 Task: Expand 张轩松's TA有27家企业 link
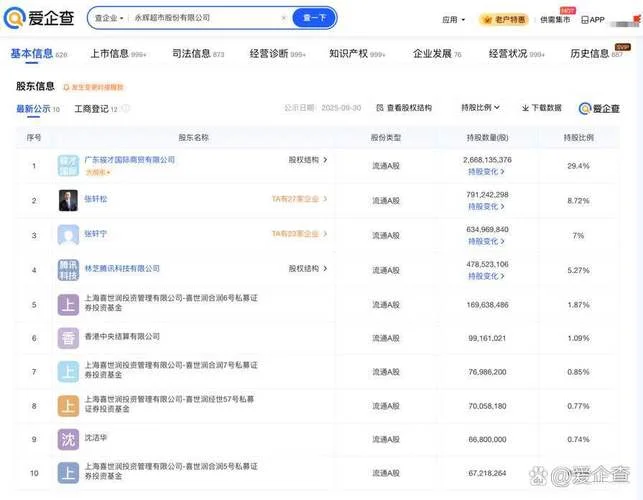[299, 199]
